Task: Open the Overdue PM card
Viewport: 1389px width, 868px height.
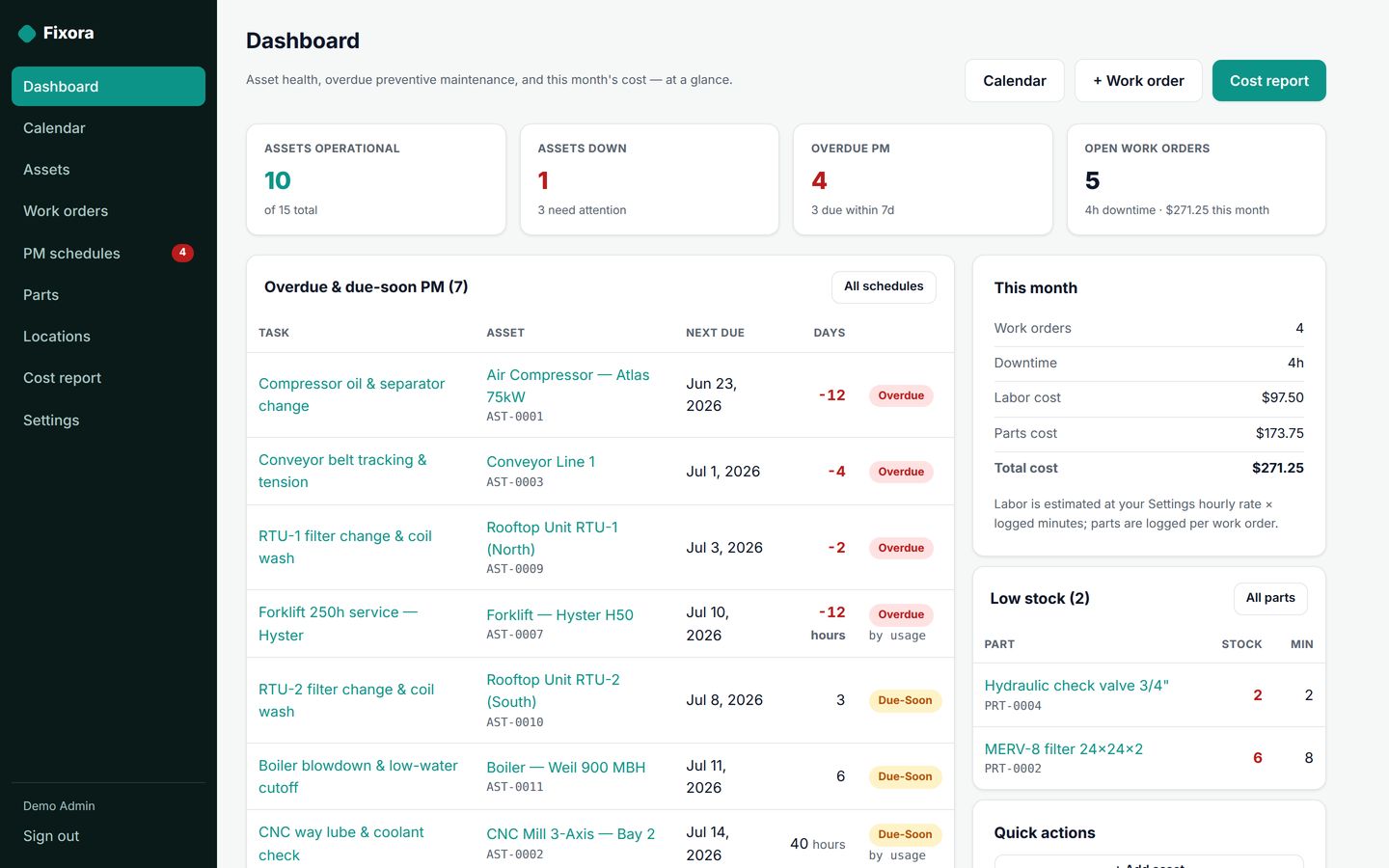Action: (922, 179)
